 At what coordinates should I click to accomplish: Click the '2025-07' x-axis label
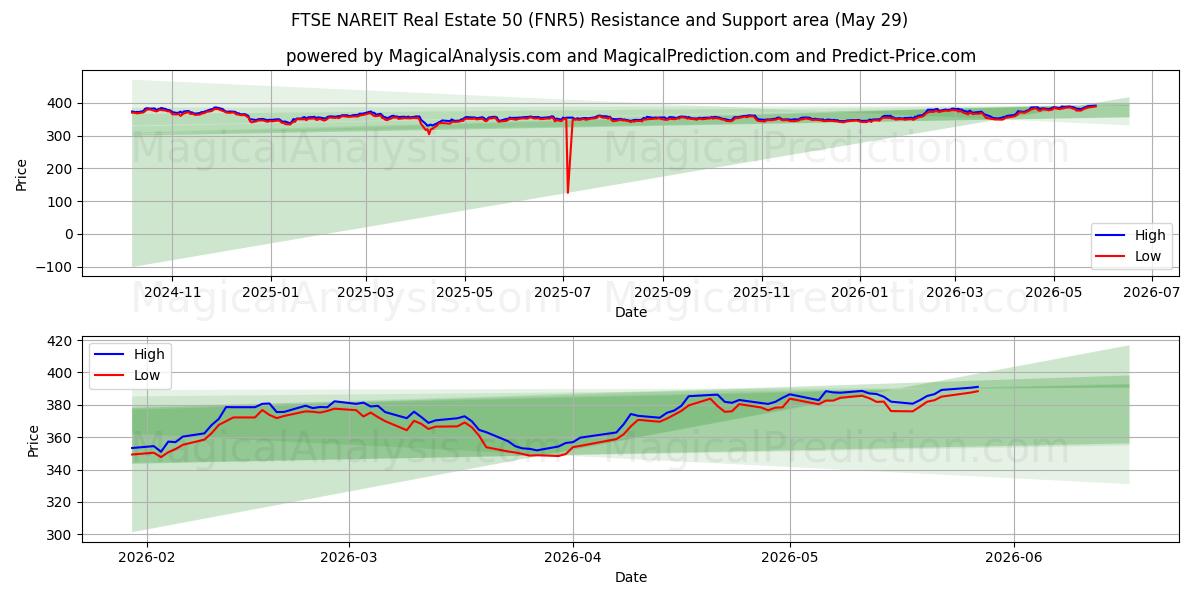[x=564, y=292]
